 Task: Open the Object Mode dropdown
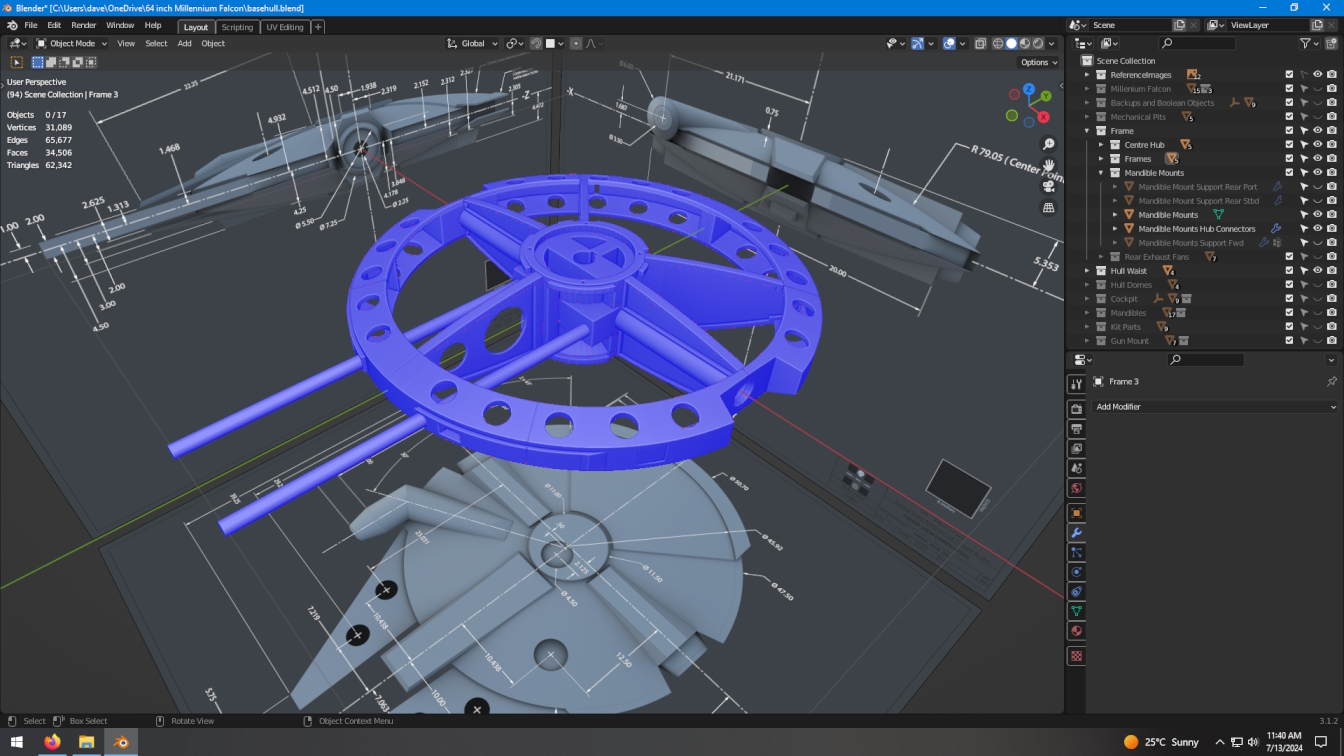point(72,43)
